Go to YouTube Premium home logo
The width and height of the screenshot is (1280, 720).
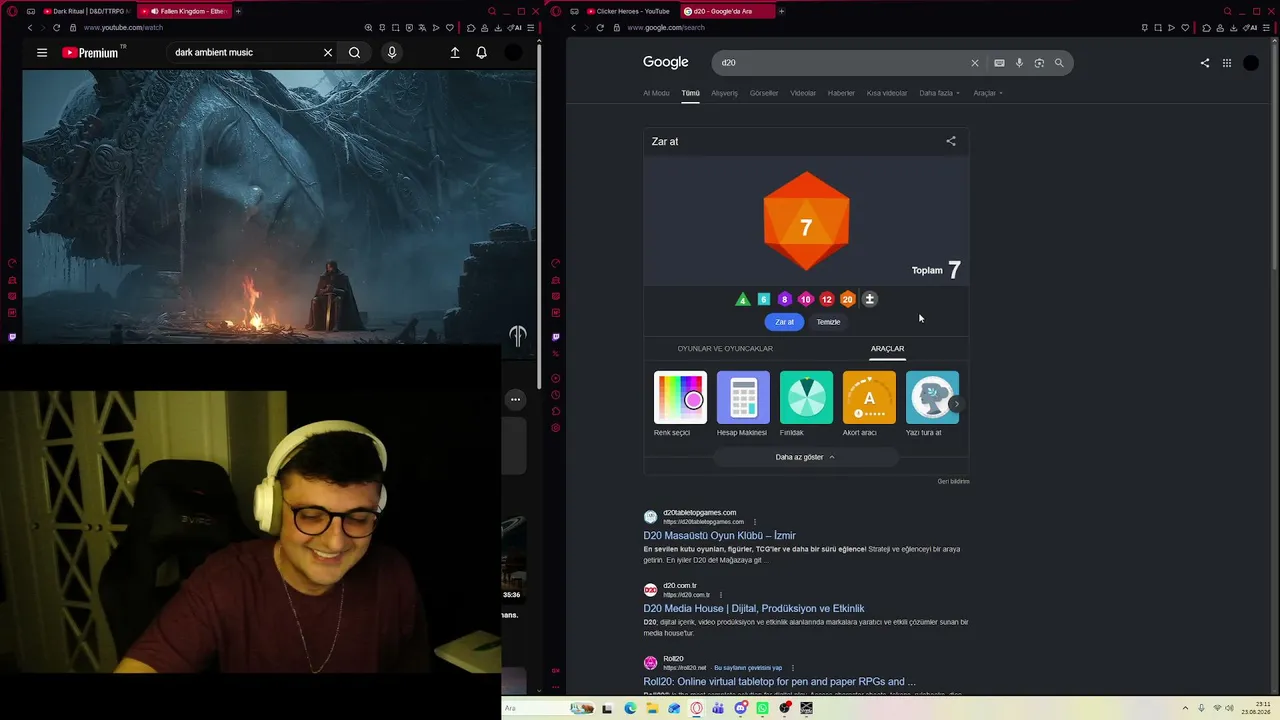coord(92,53)
